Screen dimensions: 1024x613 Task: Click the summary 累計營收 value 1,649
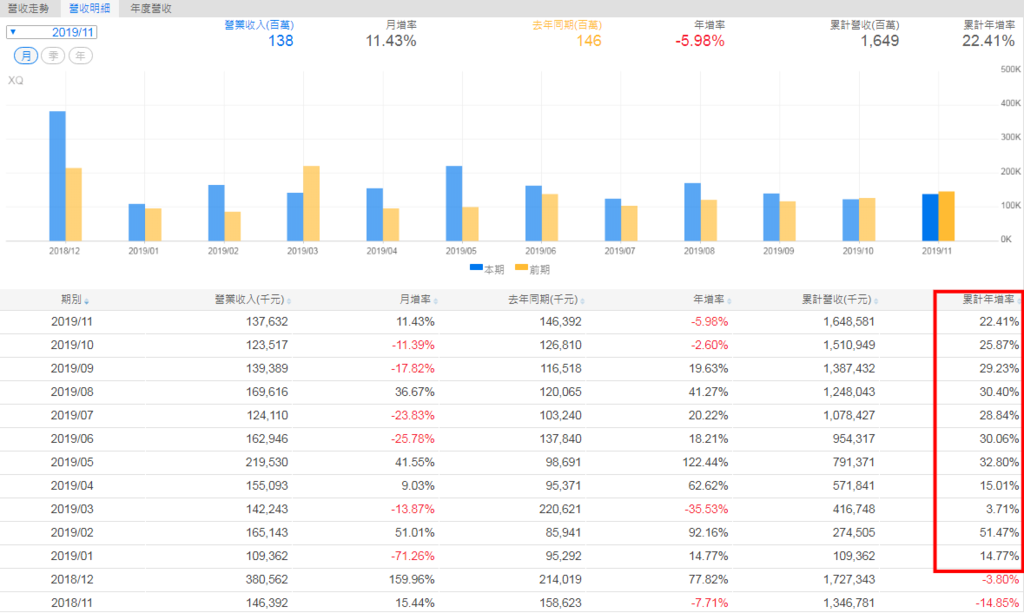tap(880, 41)
